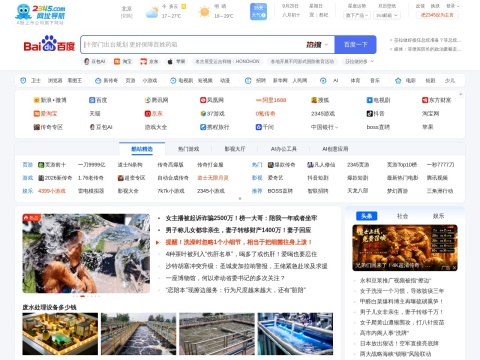
Task: Open 京东 shortcut under the search bar
Action: pyautogui.click(x=149, y=62)
